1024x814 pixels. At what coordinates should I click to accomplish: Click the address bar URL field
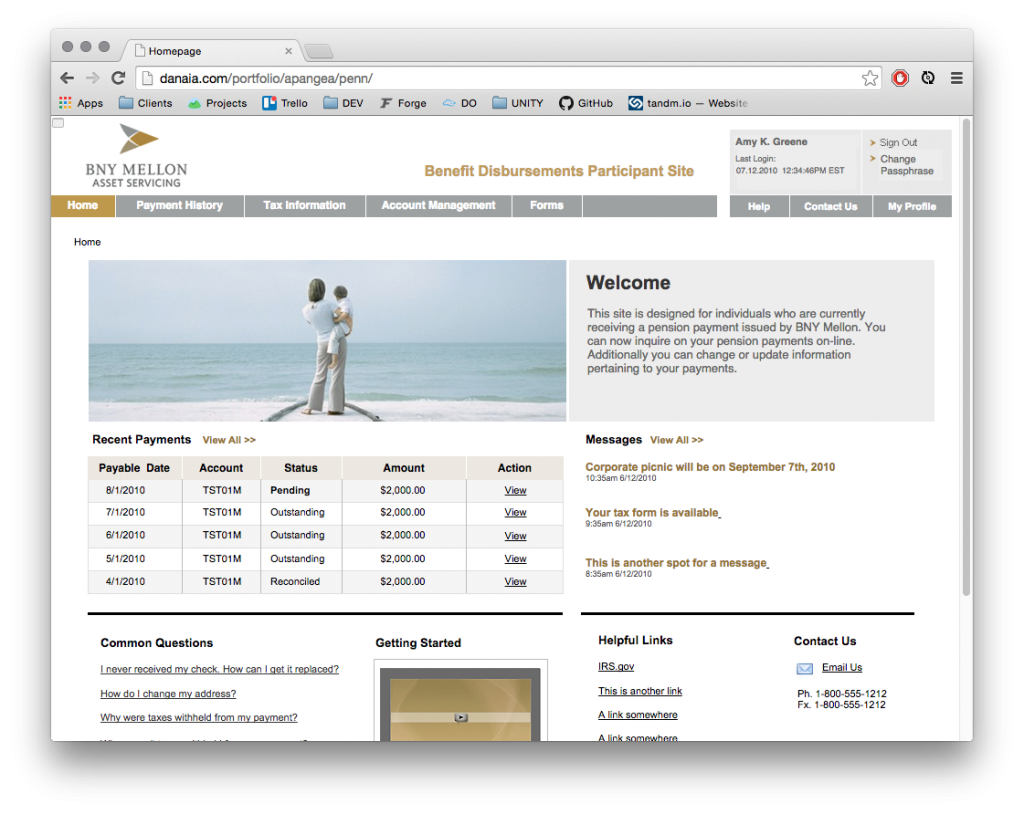coord(506,78)
